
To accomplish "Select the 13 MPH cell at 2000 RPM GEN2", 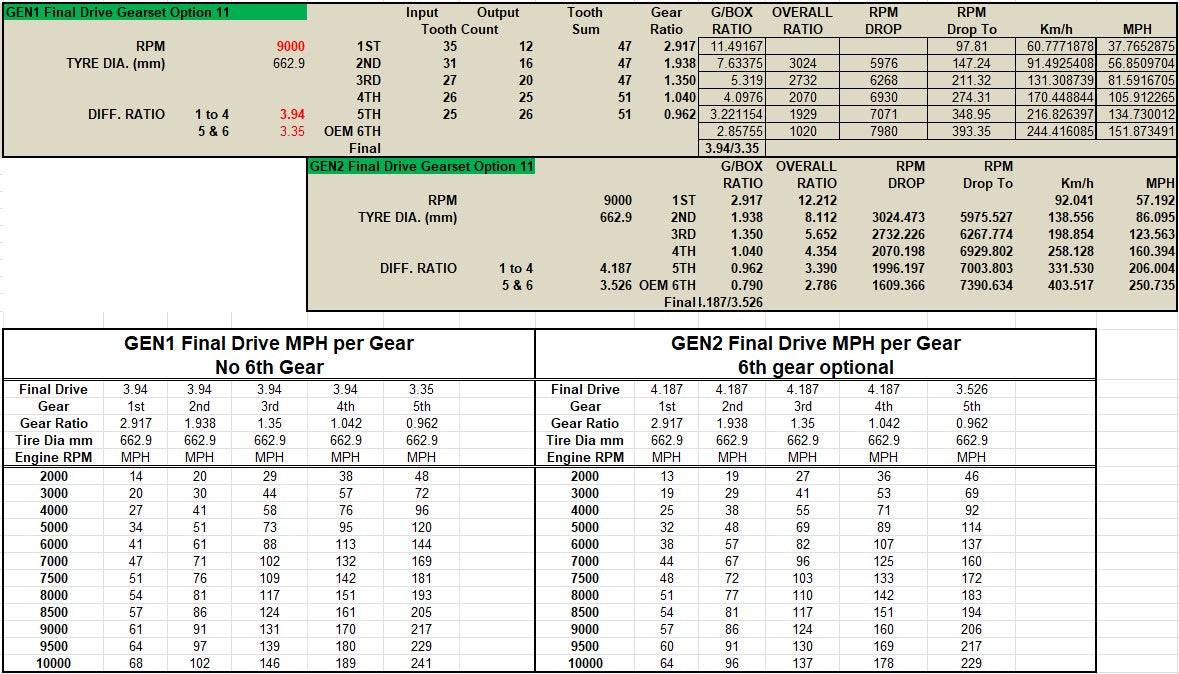I will [x=667, y=476].
